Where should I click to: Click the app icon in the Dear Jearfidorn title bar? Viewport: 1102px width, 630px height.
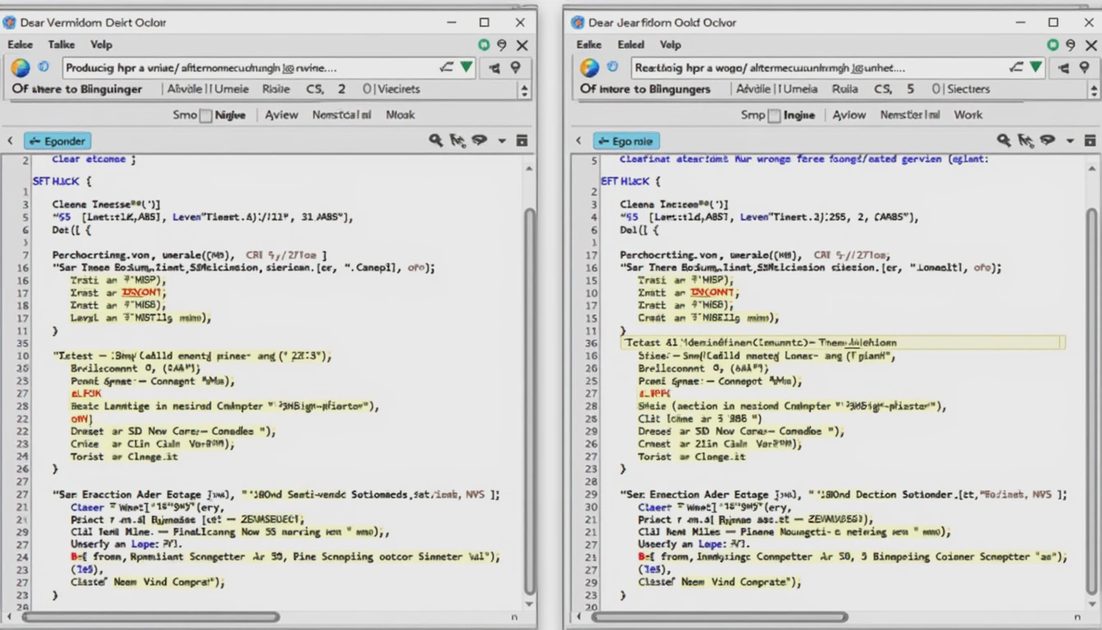578,22
